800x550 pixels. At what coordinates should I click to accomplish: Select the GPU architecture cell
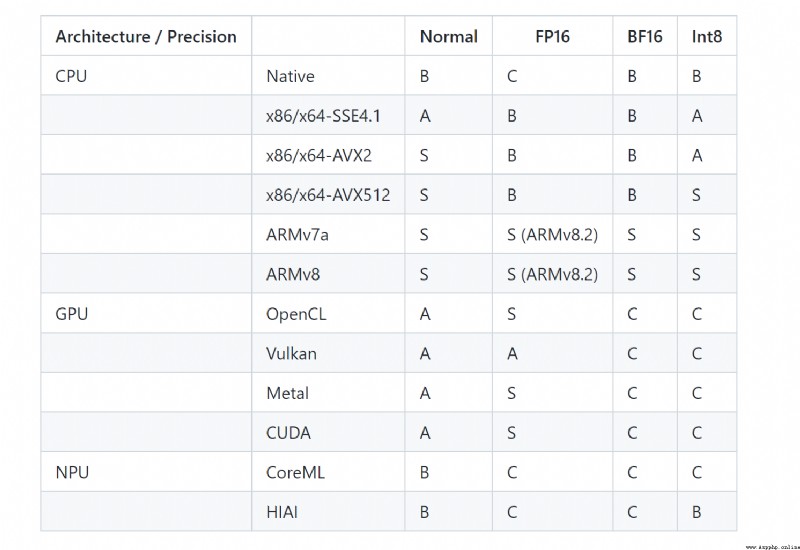(146, 314)
